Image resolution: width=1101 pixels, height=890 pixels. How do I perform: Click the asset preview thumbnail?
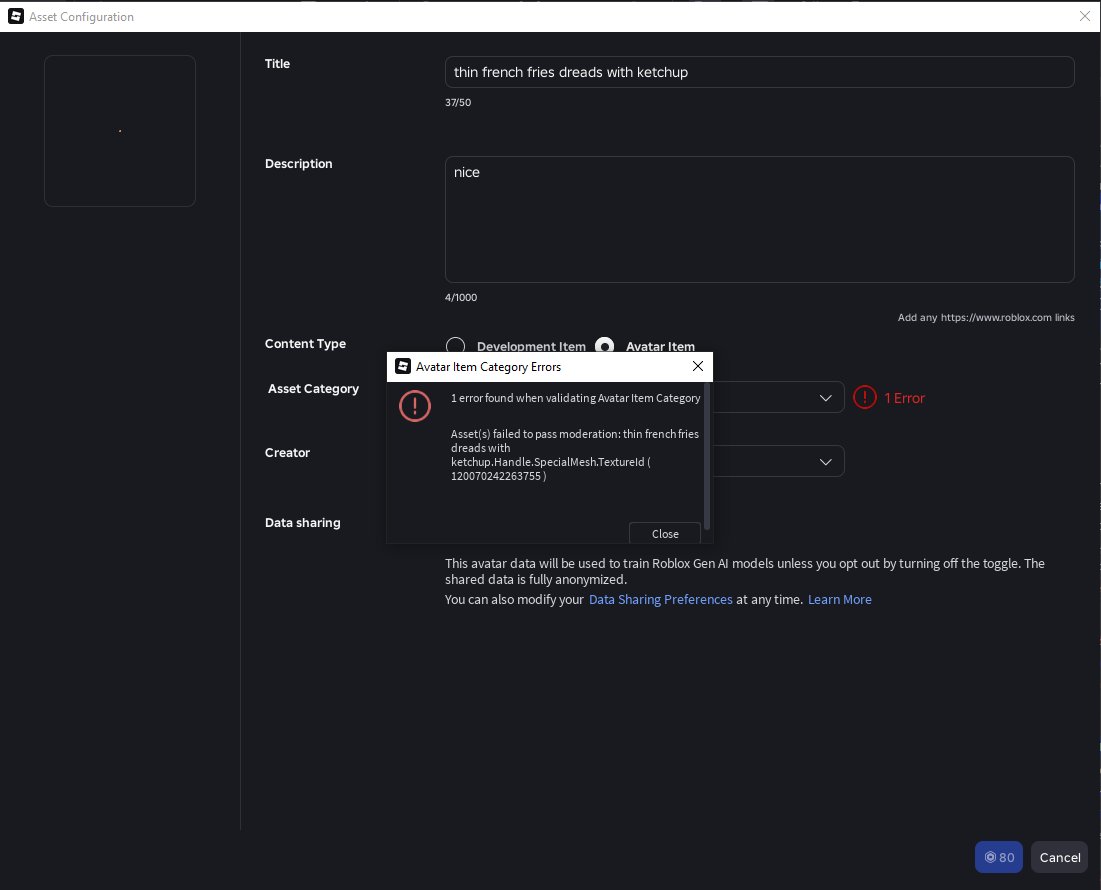coord(120,131)
